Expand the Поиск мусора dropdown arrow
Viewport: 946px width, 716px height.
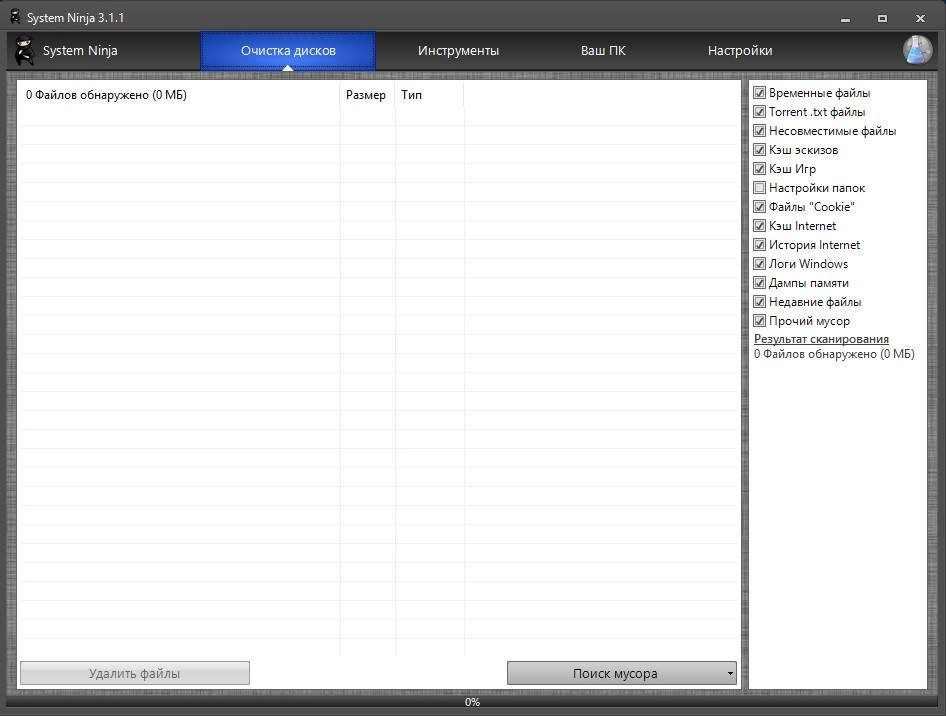tap(730, 673)
